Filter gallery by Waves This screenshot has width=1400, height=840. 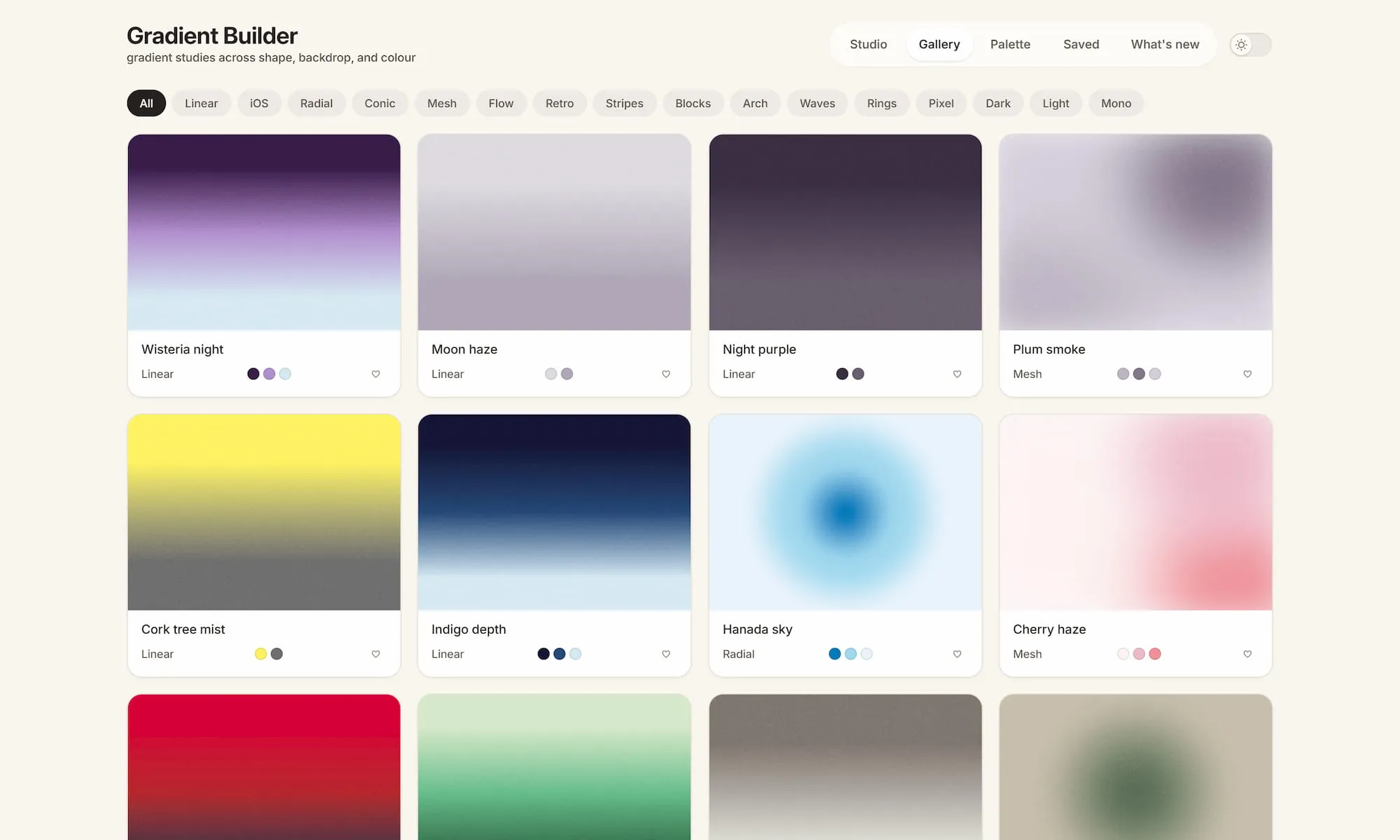point(818,104)
